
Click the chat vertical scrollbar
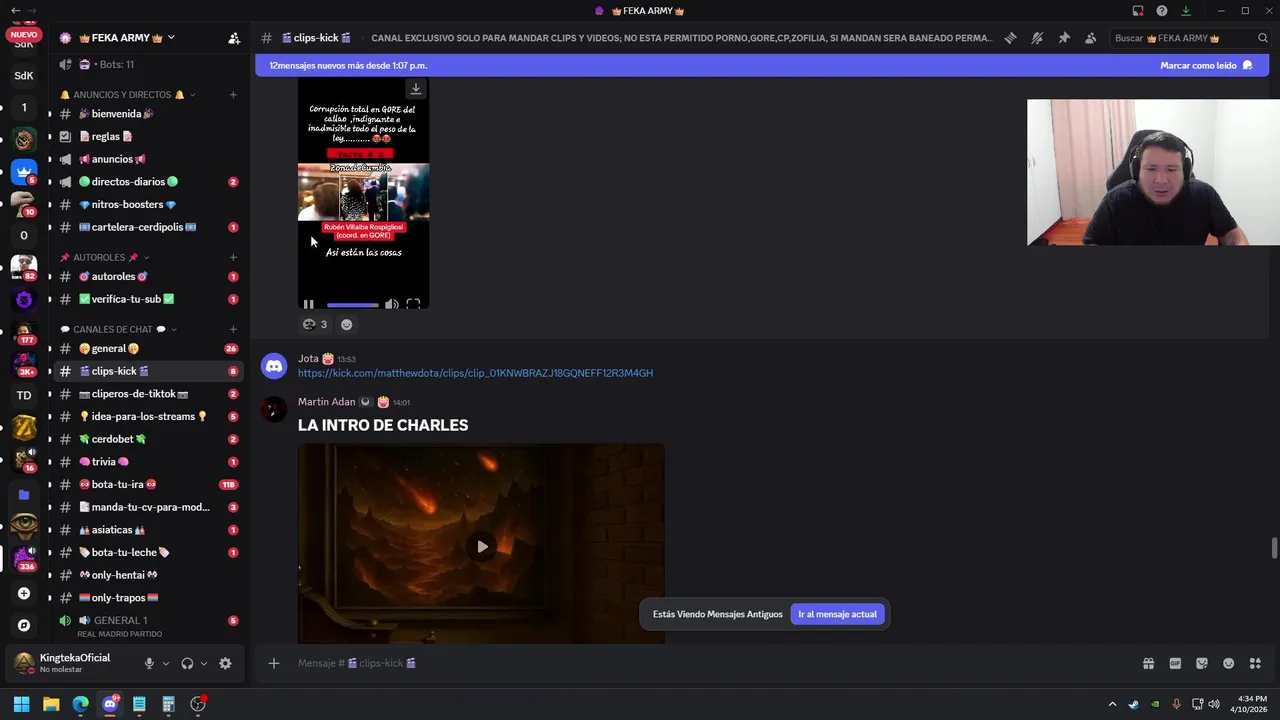tap(1274, 549)
